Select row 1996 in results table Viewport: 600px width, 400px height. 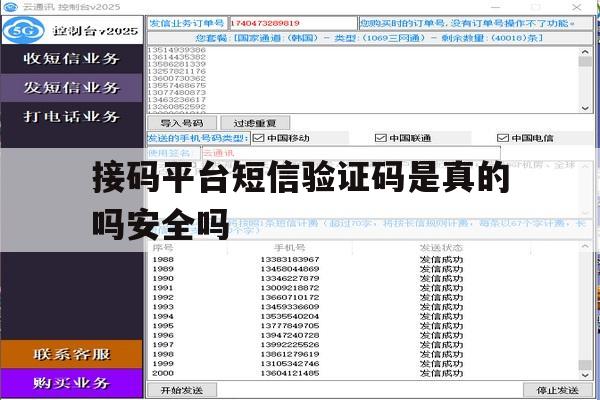click(x=364, y=335)
